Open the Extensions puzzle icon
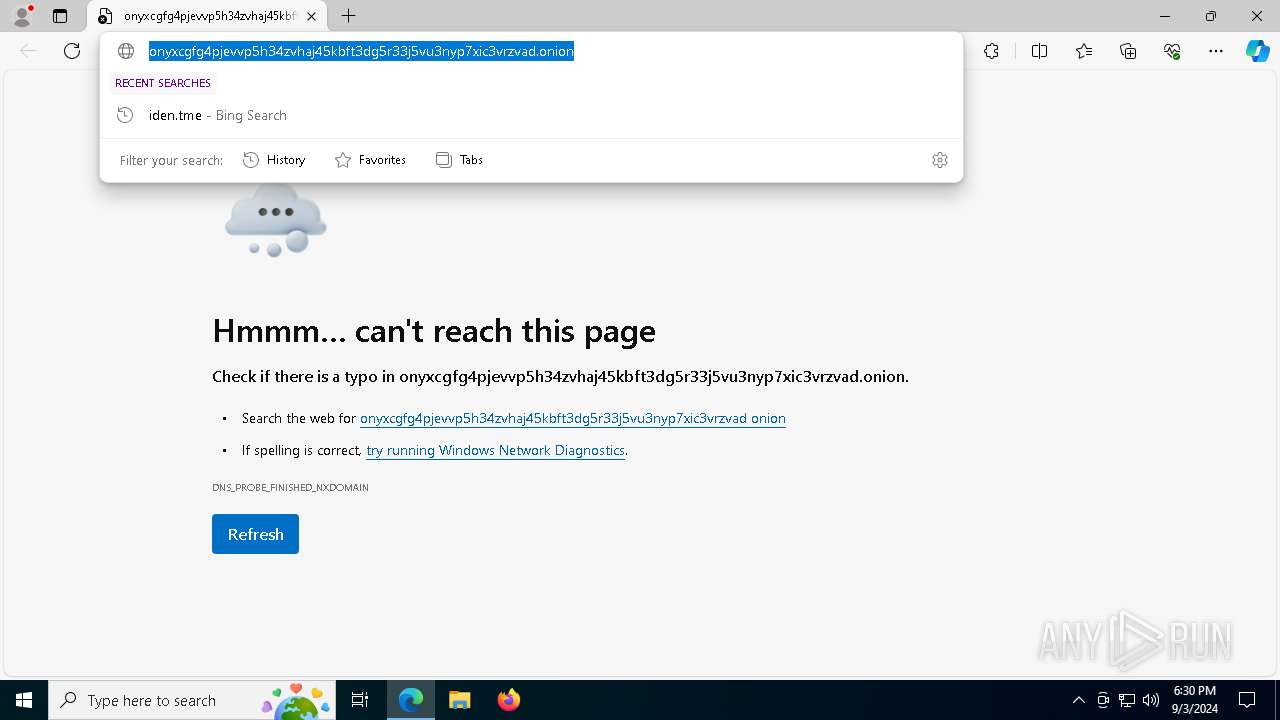The image size is (1280, 720). [x=991, y=51]
